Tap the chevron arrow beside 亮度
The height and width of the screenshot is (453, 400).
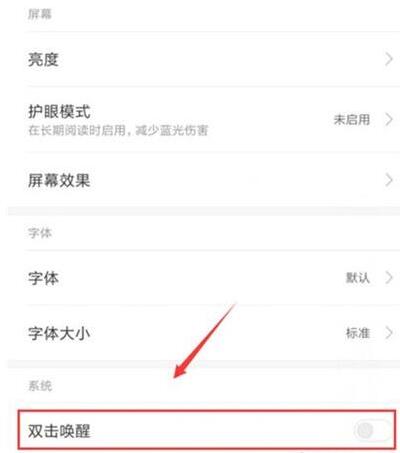(389, 60)
